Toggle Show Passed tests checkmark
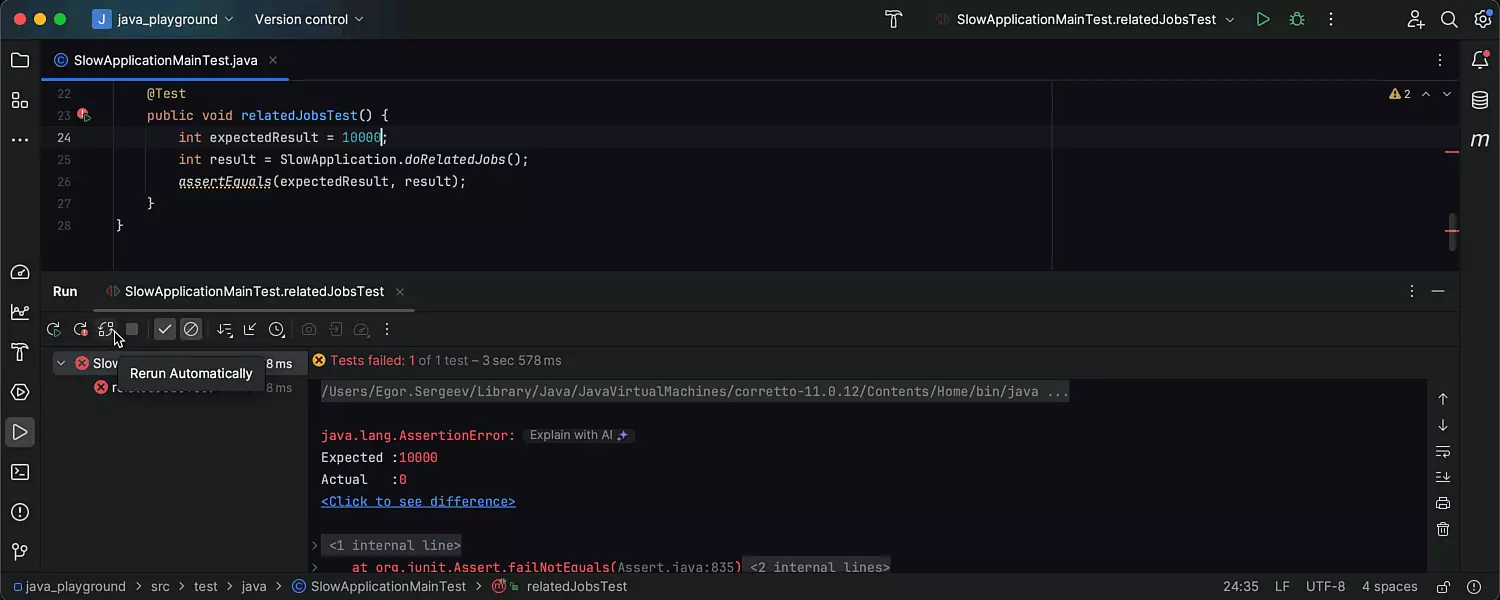This screenshot has height=600, width=1500. click(165, 329)
